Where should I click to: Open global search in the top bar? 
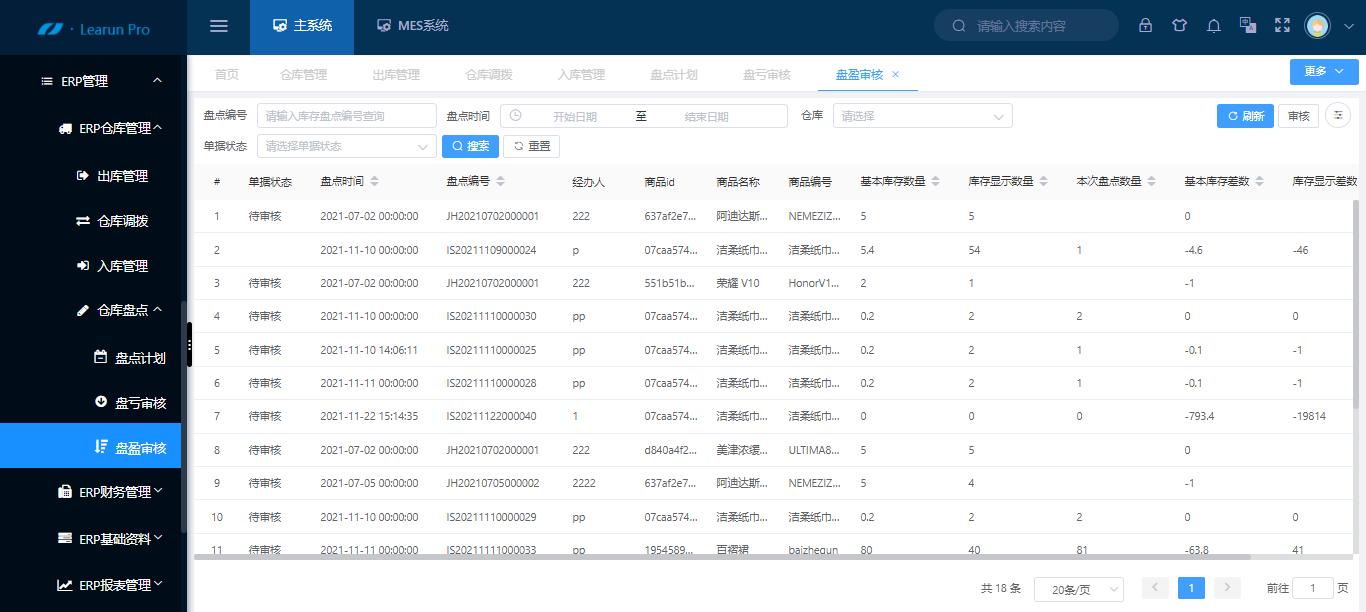[x=1026, y=26]
